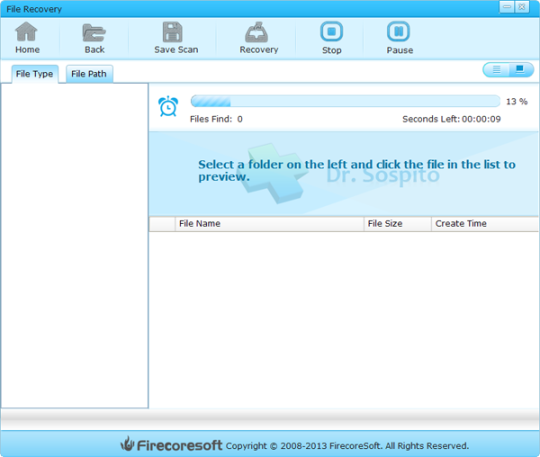This screenshot has width=540, height=457.
Task: Click the 13 % progress text
Action: point(517,102)
